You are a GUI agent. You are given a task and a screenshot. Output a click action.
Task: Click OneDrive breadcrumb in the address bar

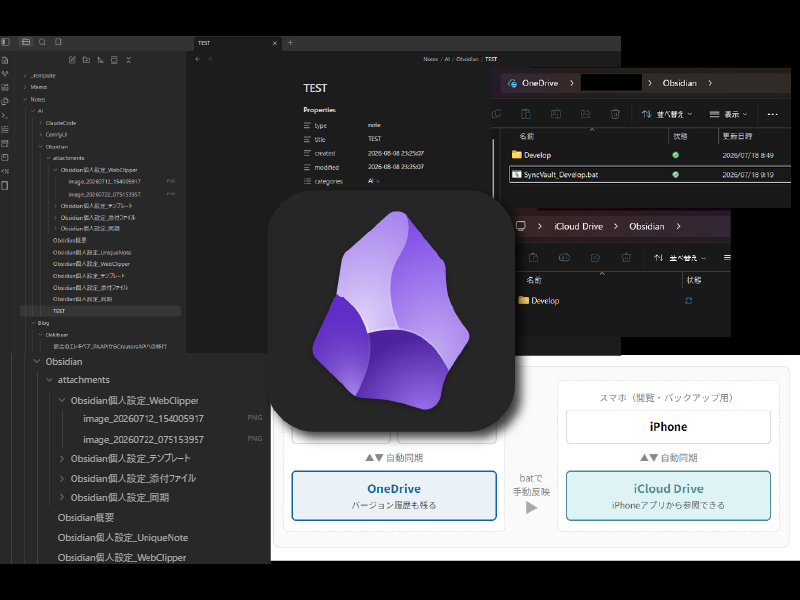tap(540, 83)
